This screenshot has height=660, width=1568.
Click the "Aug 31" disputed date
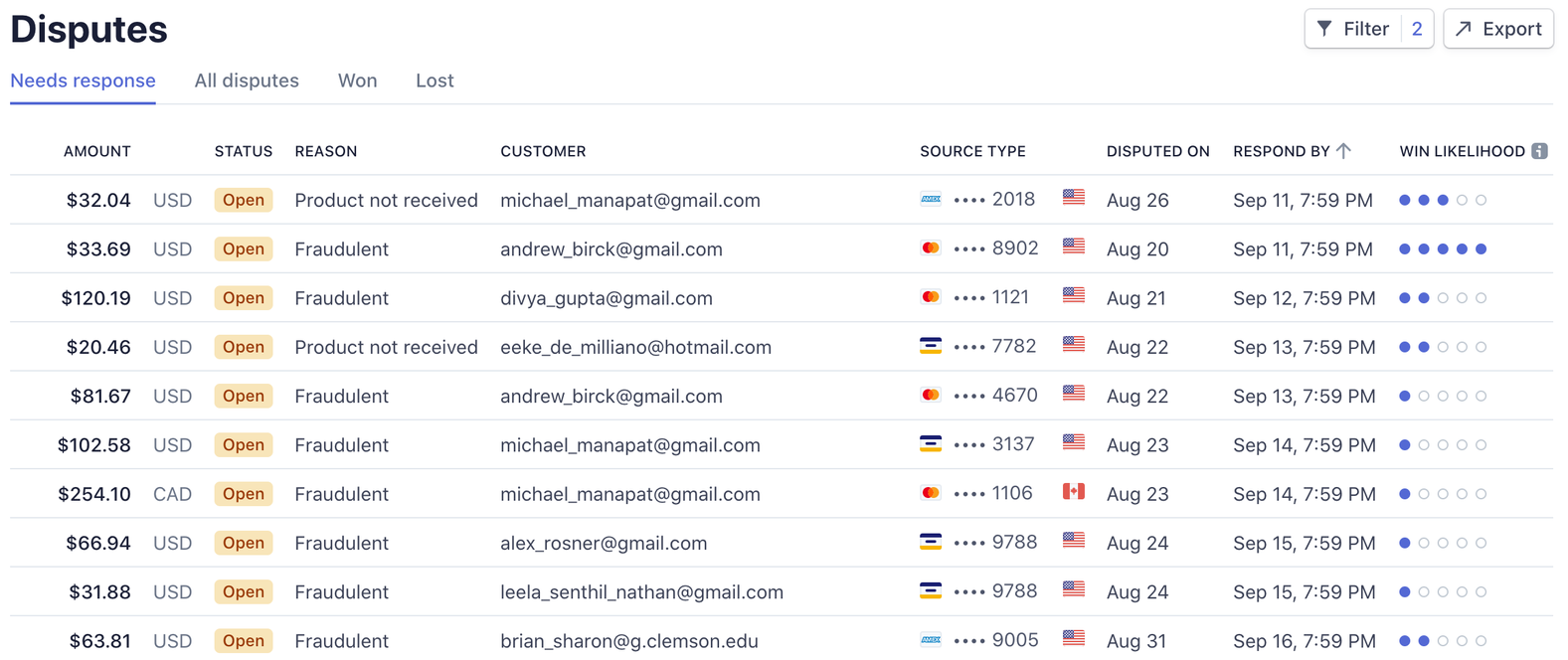[1137, 641]
